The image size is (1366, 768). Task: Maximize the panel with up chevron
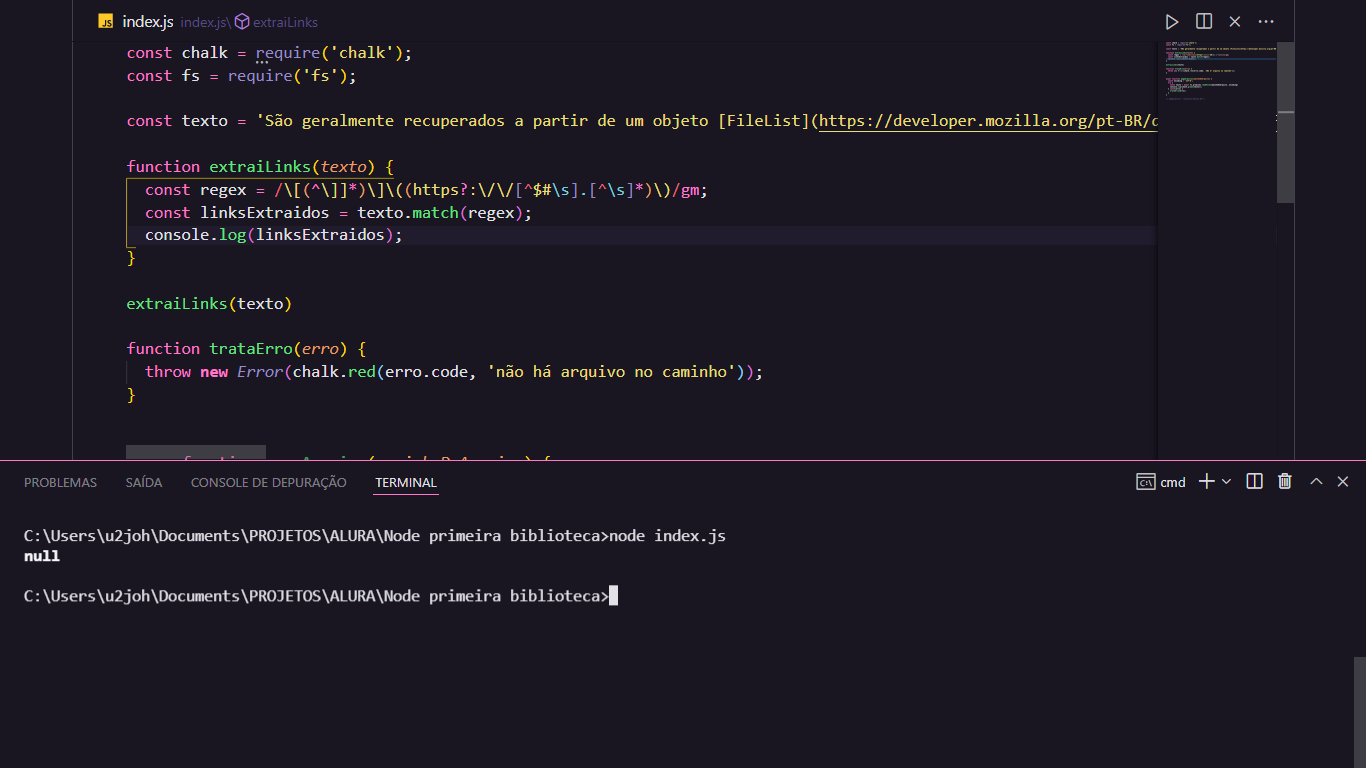pyautogui.click(x=1316, y=482)
